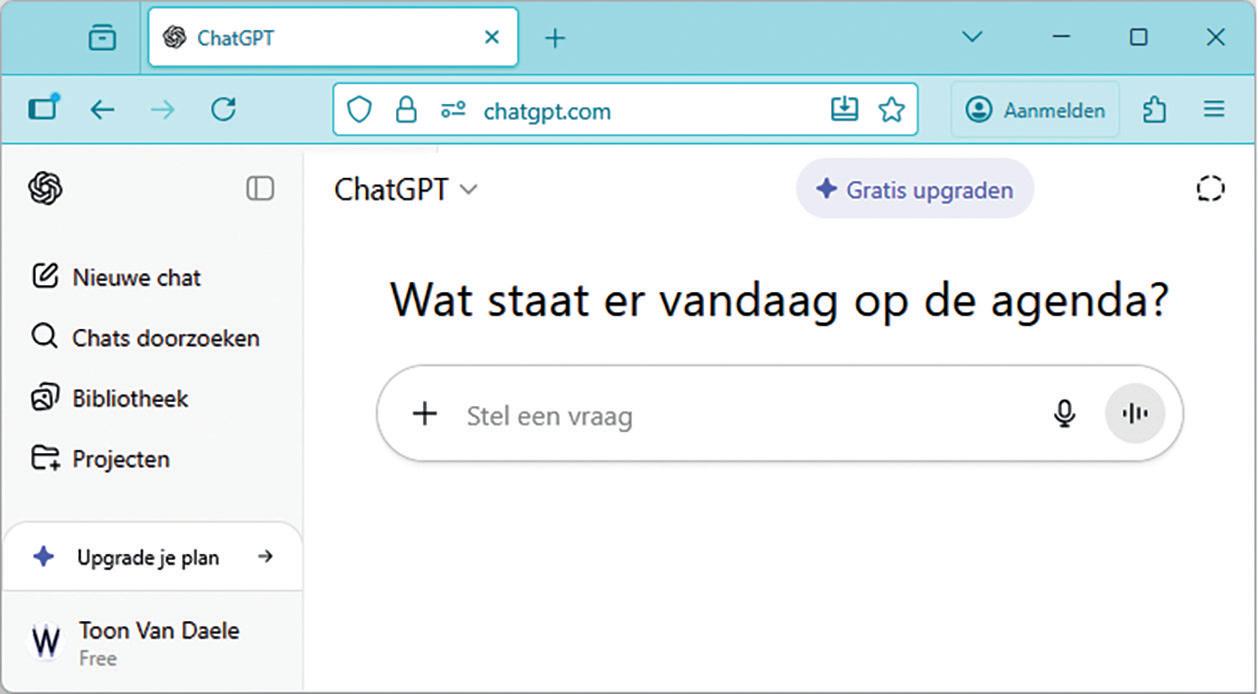Go back with the browser back arrow
The image size is (1258, 694).
(x=103, y=110)
